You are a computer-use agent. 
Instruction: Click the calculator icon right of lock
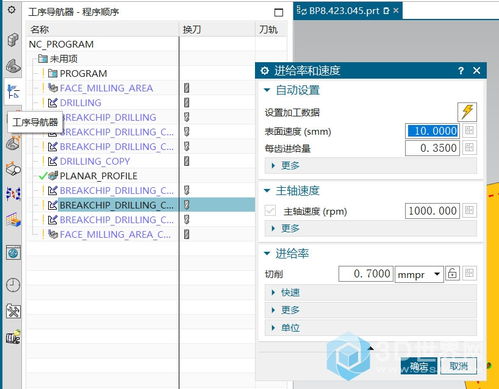point(469,273)
